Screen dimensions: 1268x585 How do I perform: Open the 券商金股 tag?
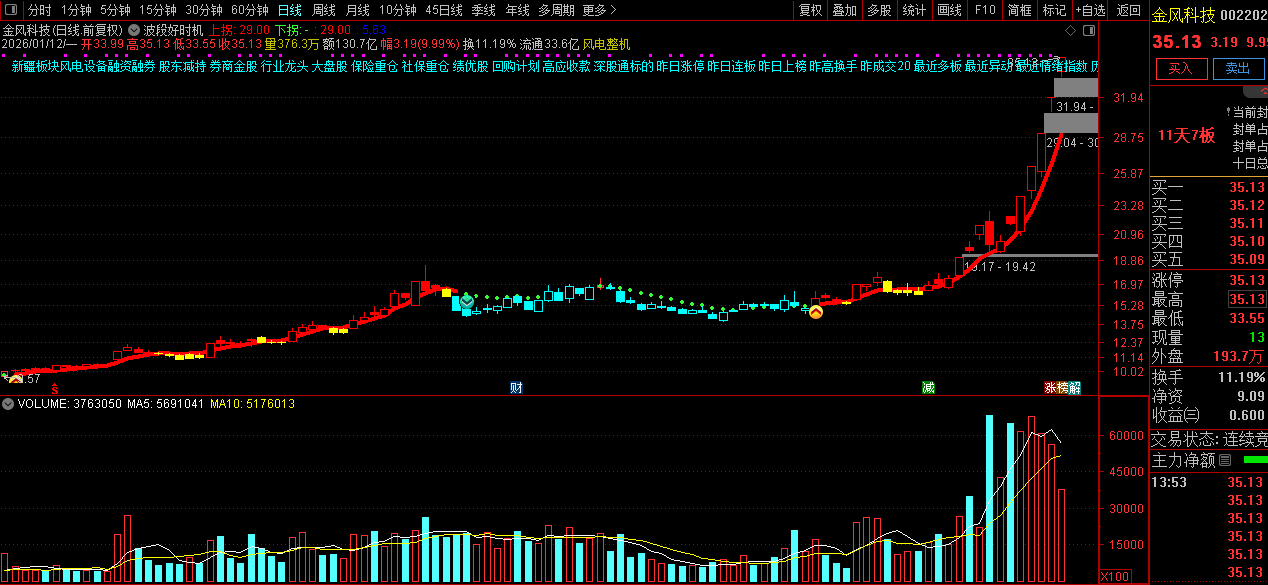point(233,67)
